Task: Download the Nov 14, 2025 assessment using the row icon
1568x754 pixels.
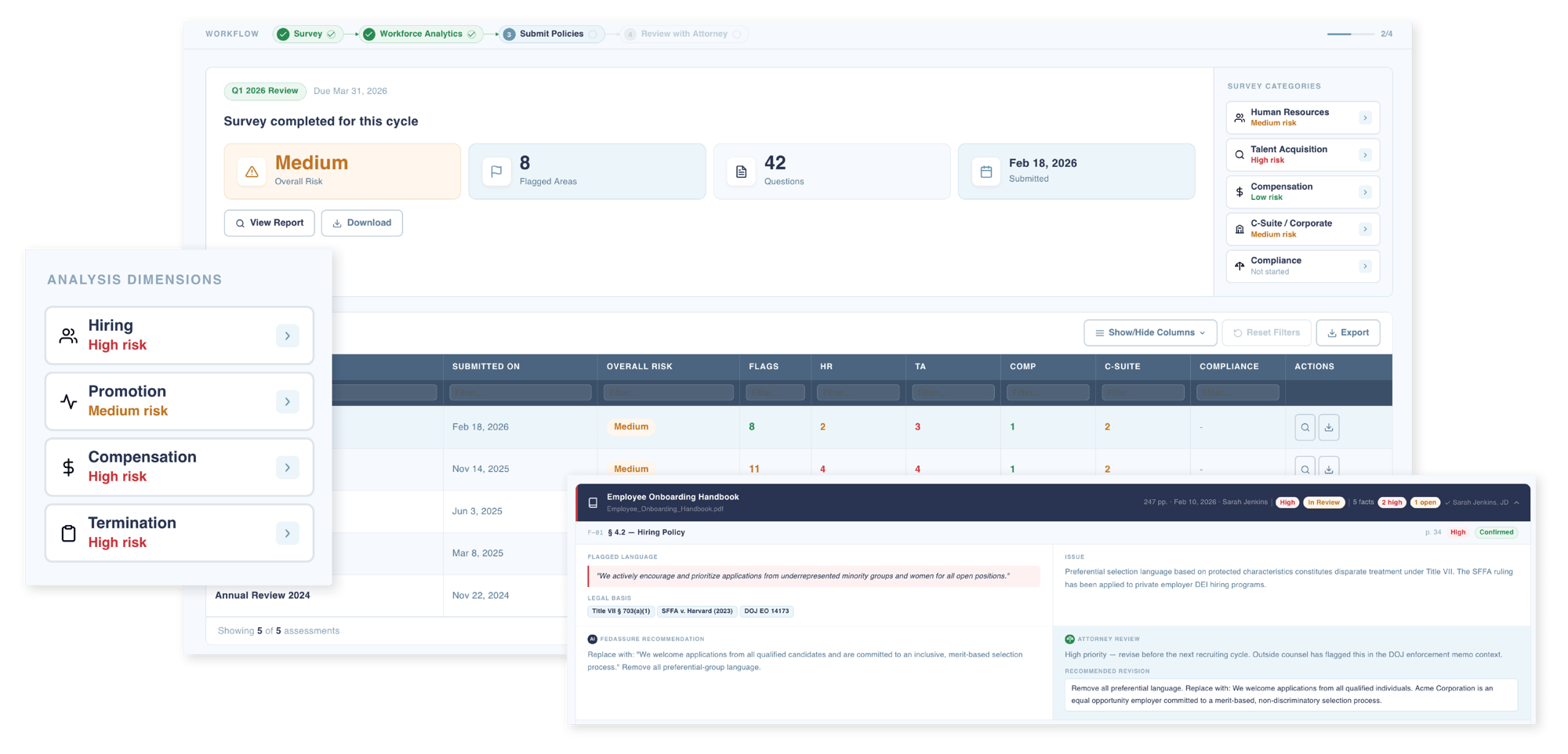Action: coord(1329,468)
